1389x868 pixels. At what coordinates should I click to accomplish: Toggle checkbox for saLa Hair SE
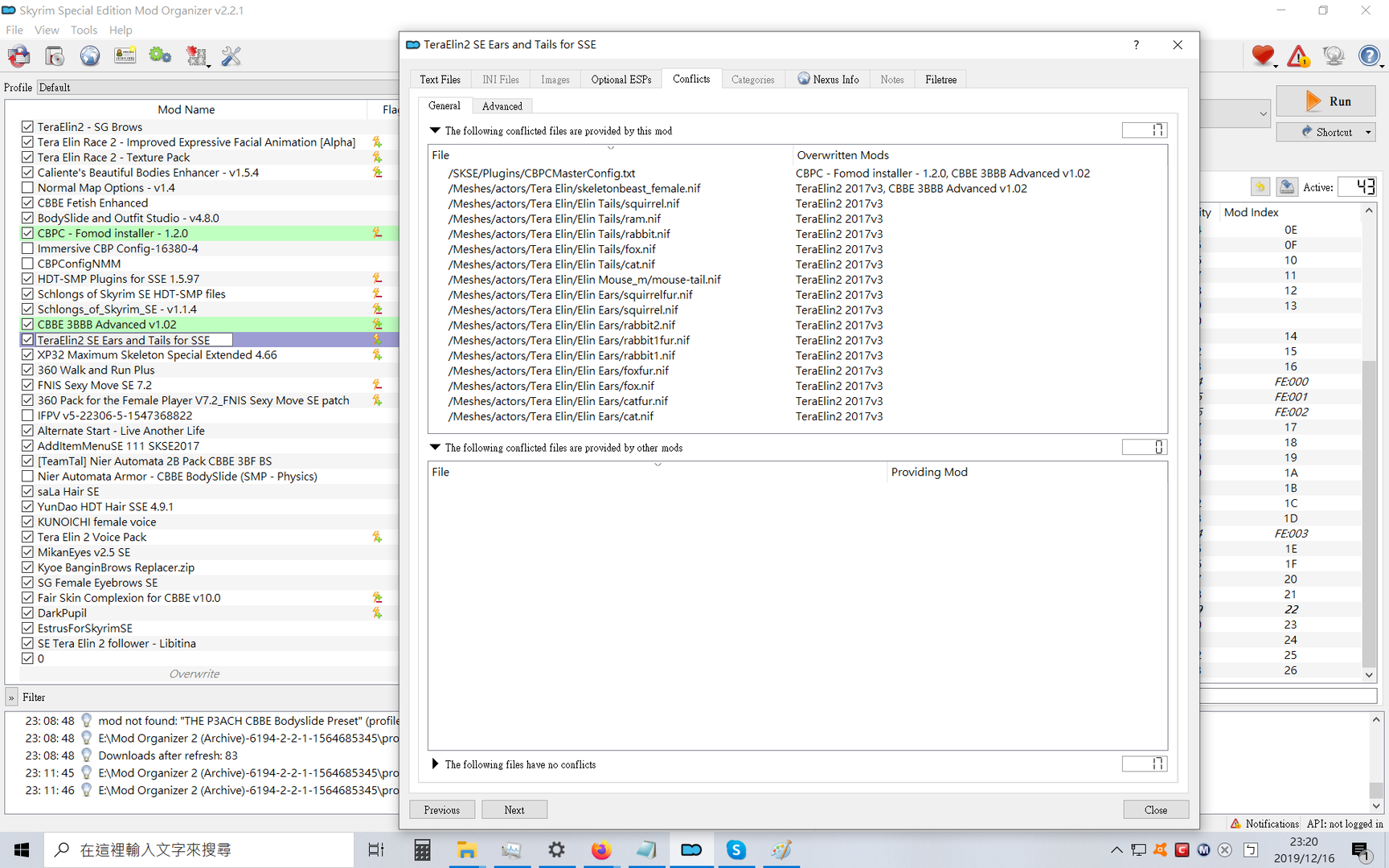pos(27,492)
